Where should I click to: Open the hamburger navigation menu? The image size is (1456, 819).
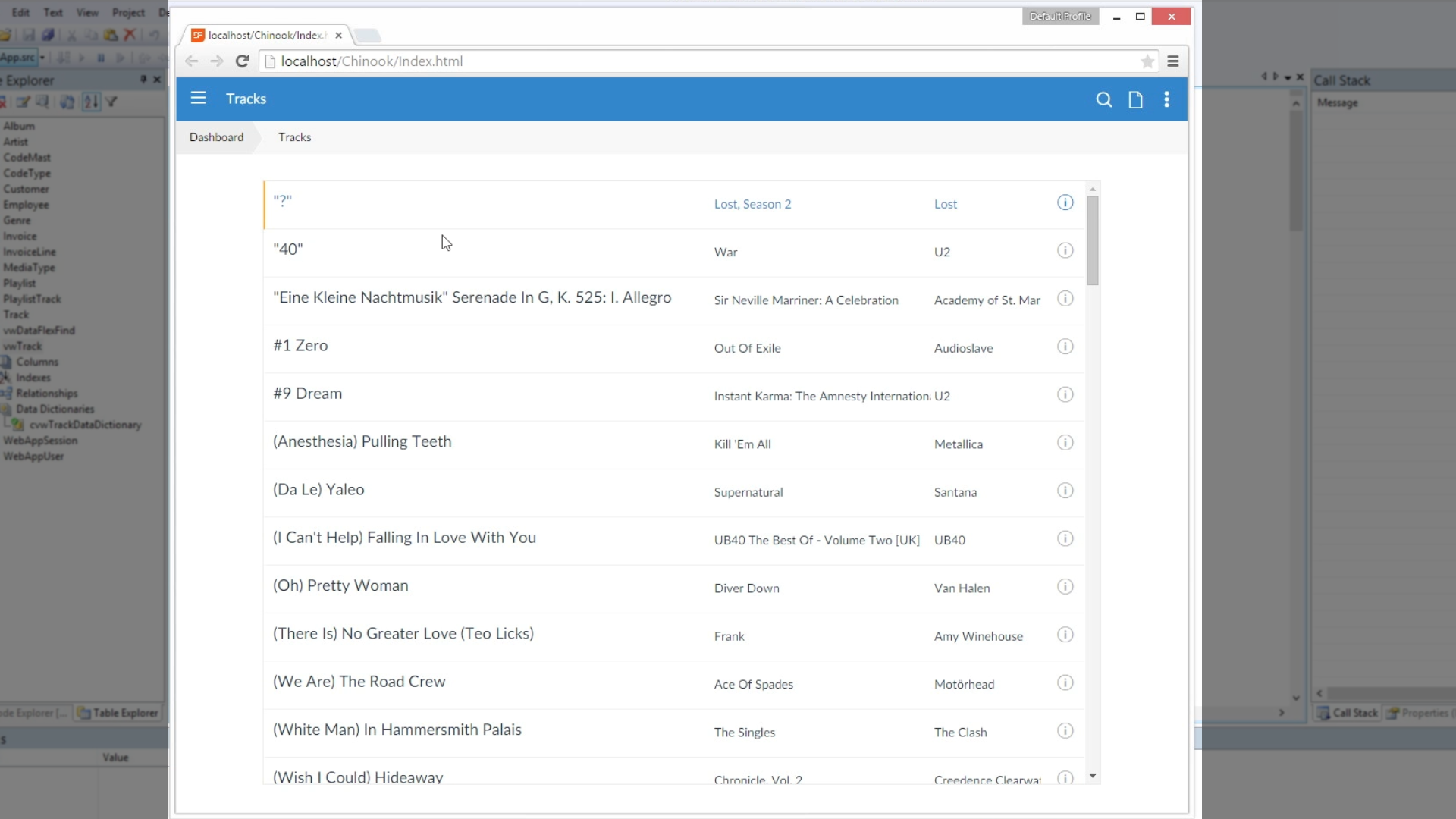(x=198, y=99)
